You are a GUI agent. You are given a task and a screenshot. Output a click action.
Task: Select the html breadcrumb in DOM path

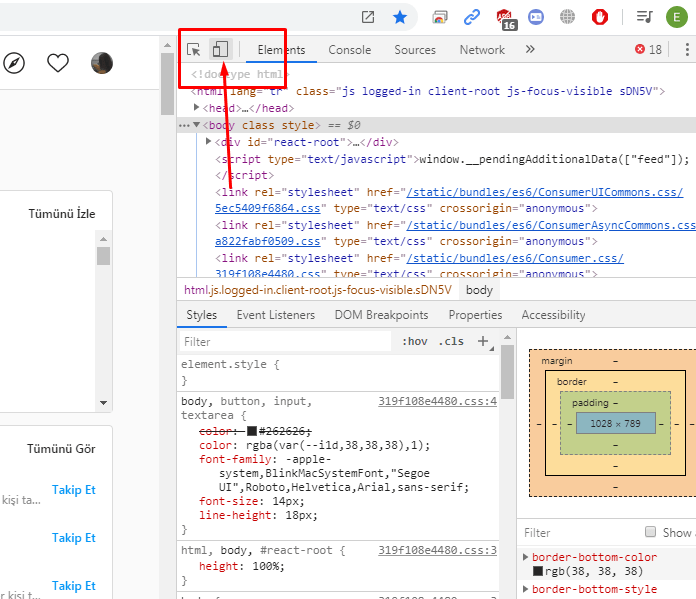pyautogui.click(x=317, y=290)
